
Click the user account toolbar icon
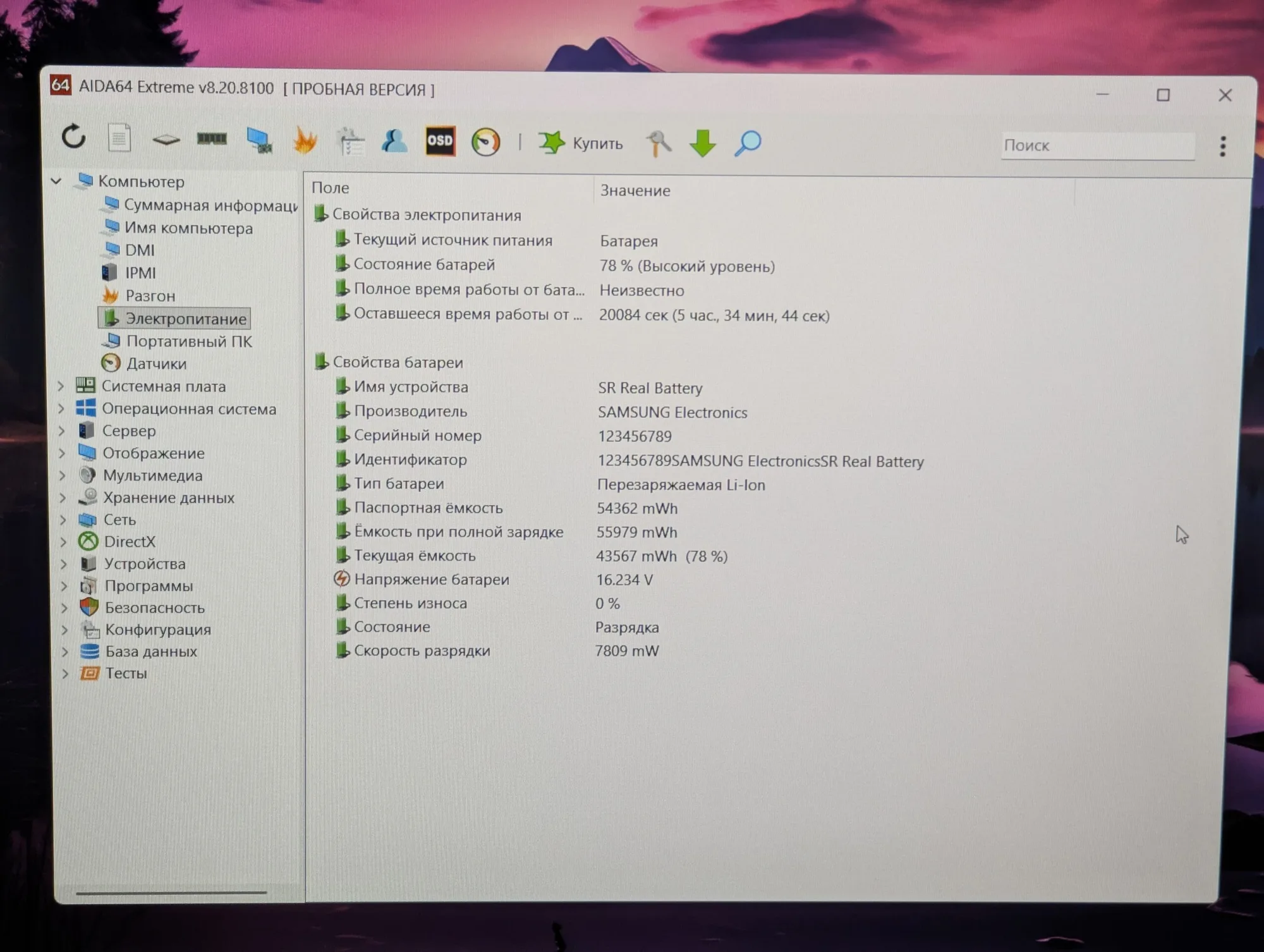(x=394, y=141)
